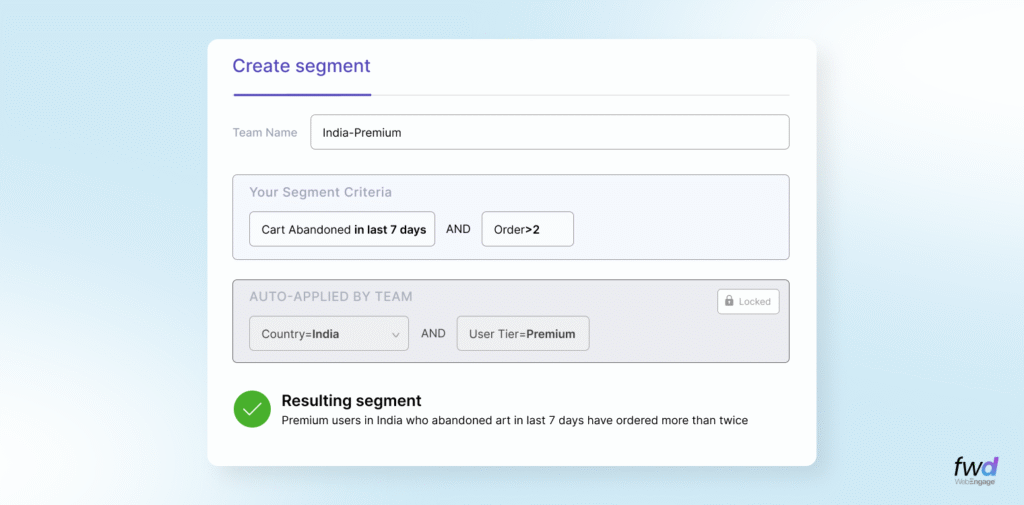The height and width of the screenshot is (505, 1024).
Task: Click the green checkmark icon
Action: pos(252,409)
